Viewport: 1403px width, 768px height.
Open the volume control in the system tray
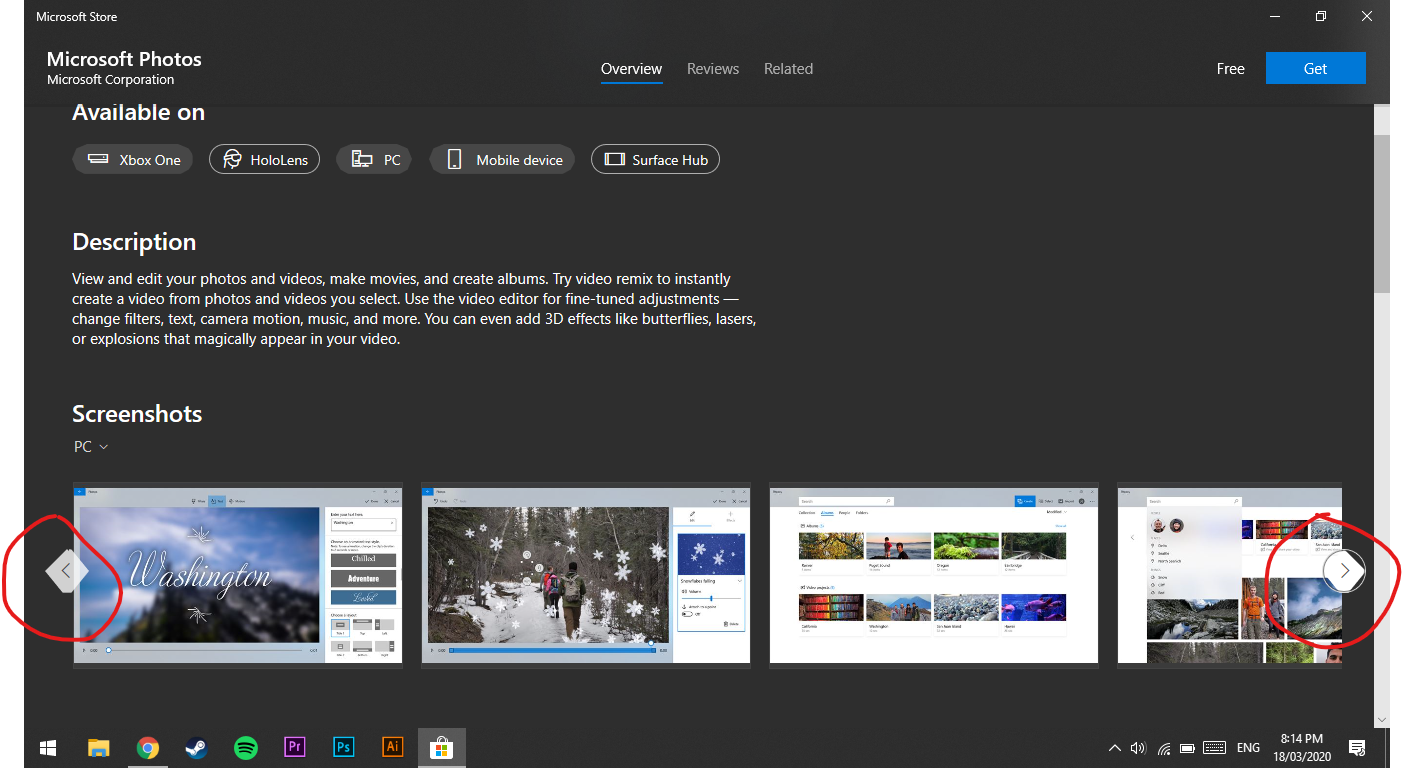tap(1138, 748)
